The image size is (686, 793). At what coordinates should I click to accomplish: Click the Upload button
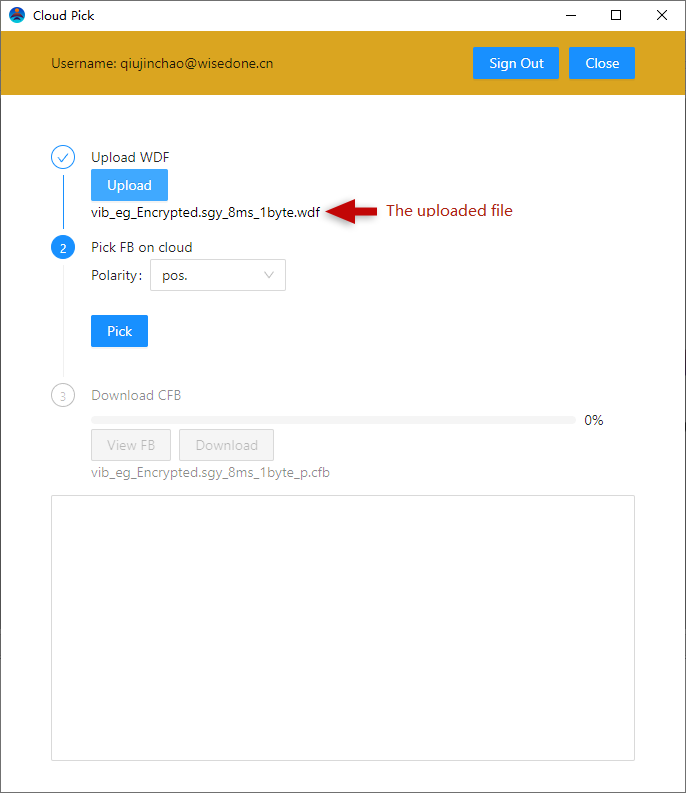pos(129,185)
